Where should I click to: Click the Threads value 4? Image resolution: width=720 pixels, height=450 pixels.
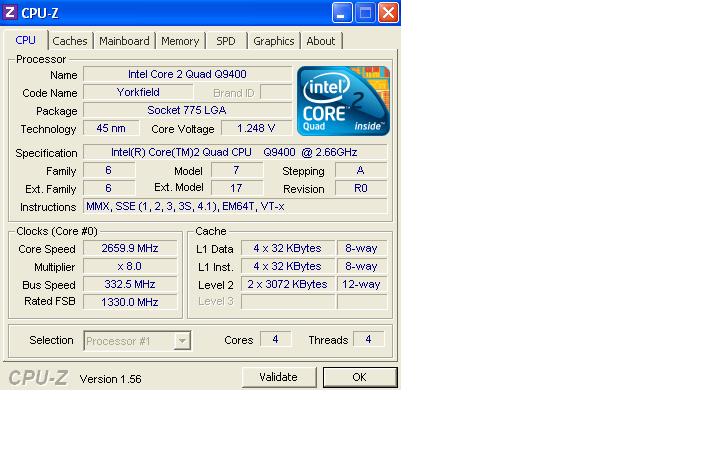(x=368, y=339)
